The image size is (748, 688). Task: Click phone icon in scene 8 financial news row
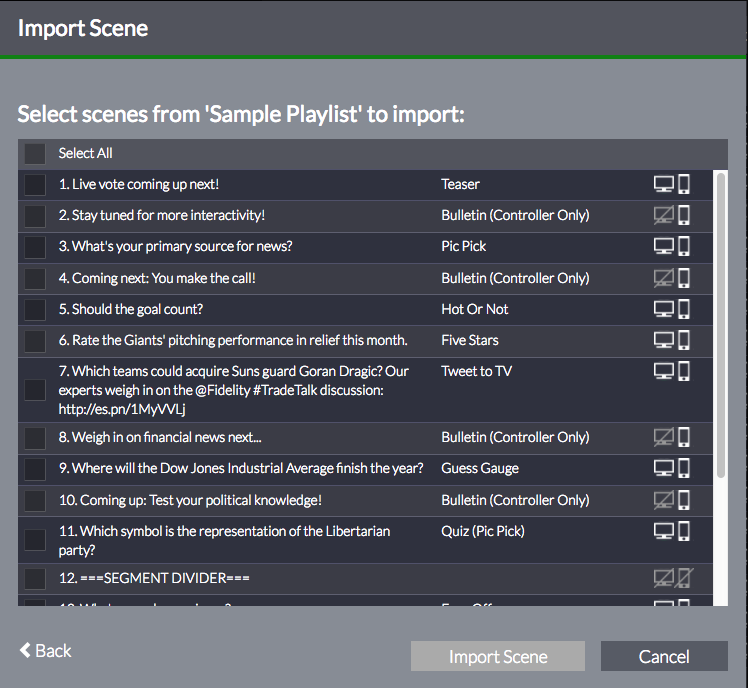click(x=684, y=437)
